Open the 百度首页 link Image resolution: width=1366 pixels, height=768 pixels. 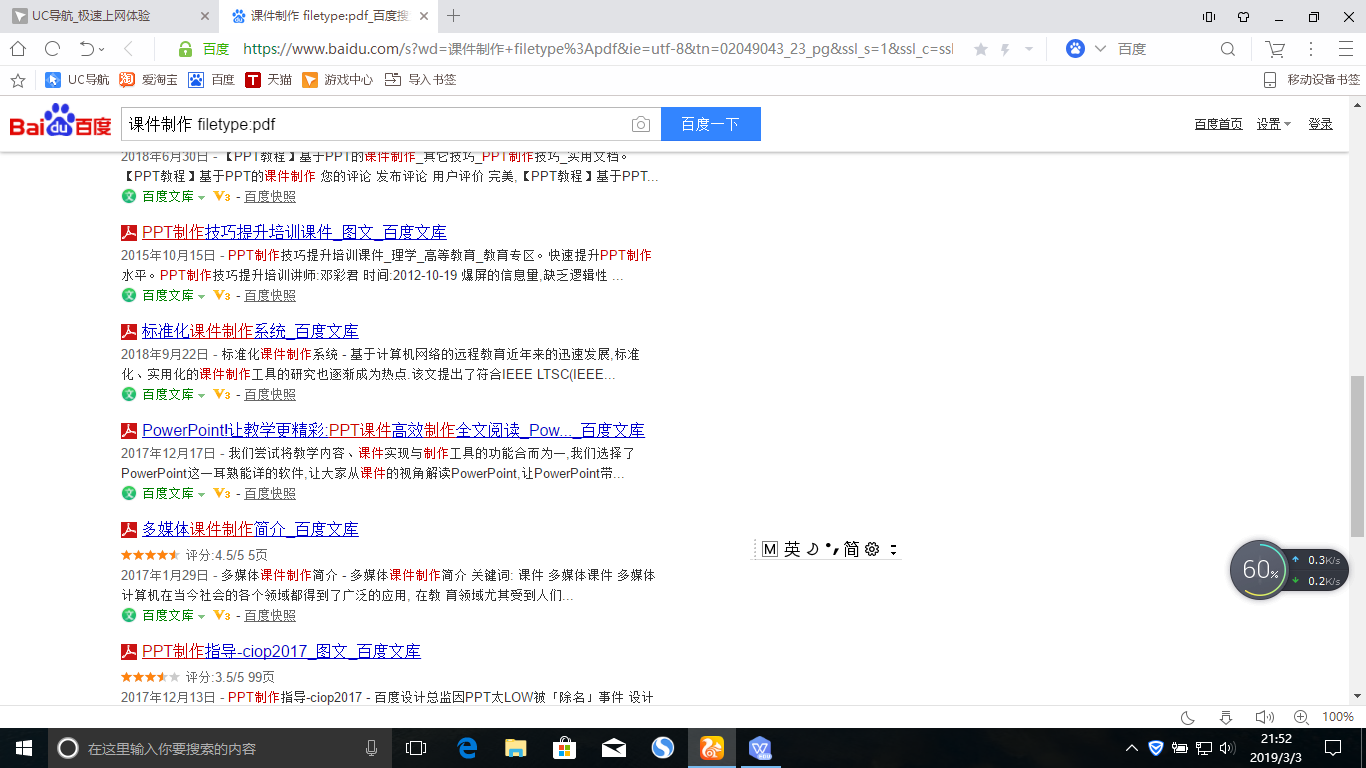[1218, 124]
